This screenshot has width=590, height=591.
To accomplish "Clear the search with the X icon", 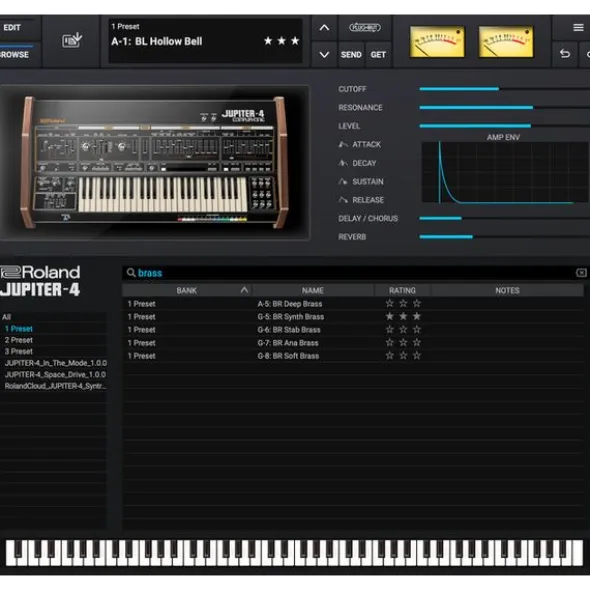I will 581,273.
